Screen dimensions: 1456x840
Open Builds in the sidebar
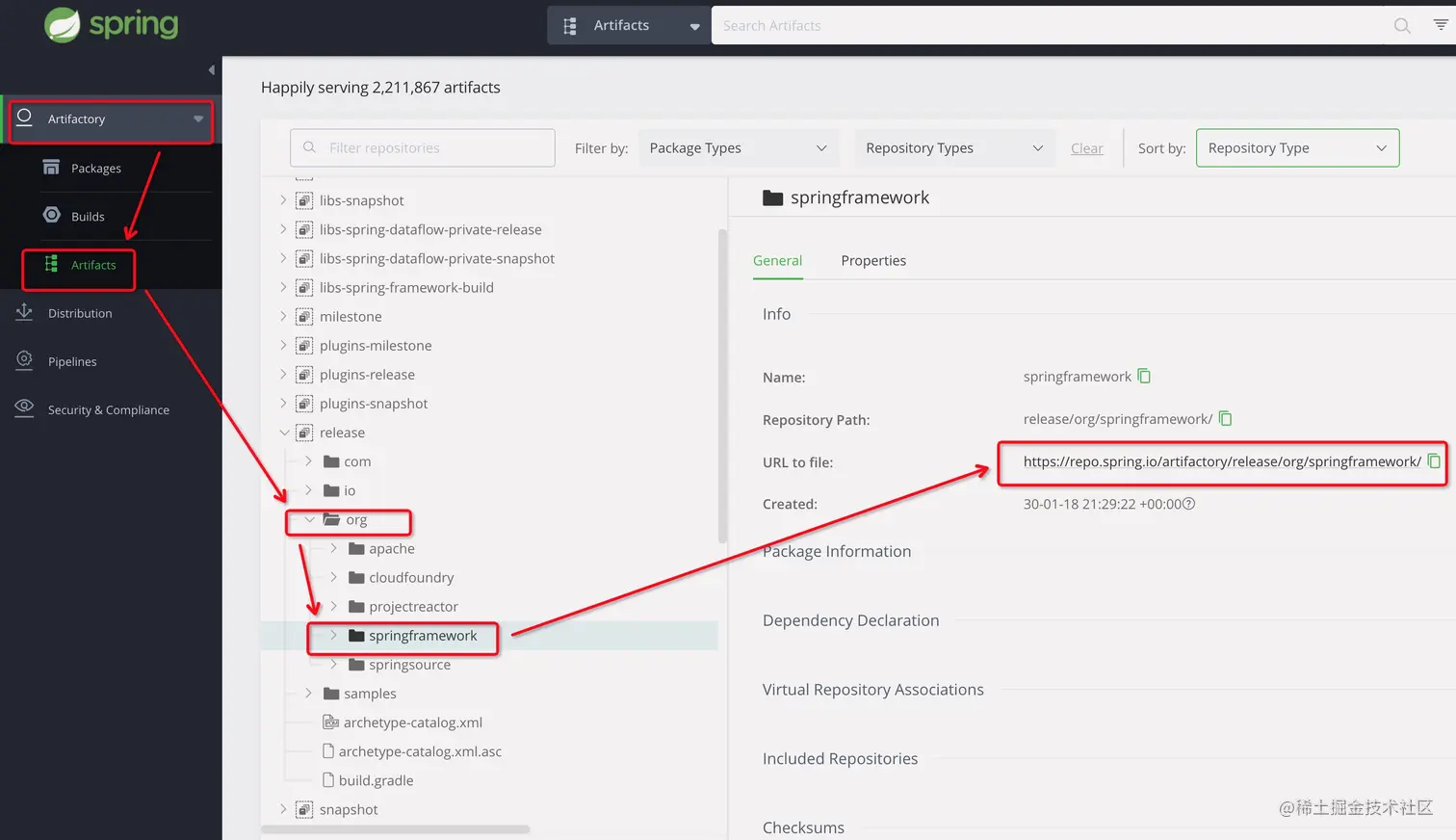[x=88, y=217]
